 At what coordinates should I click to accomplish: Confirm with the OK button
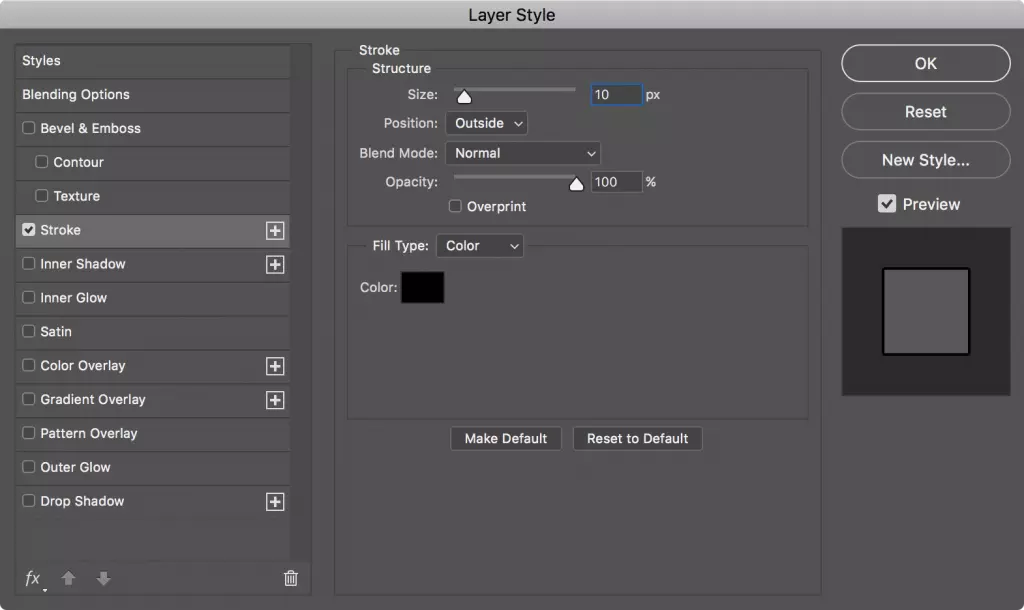925,63
